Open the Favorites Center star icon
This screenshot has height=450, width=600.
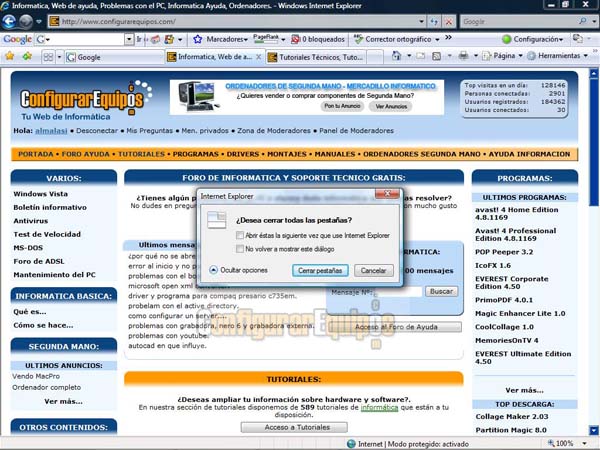10,56
